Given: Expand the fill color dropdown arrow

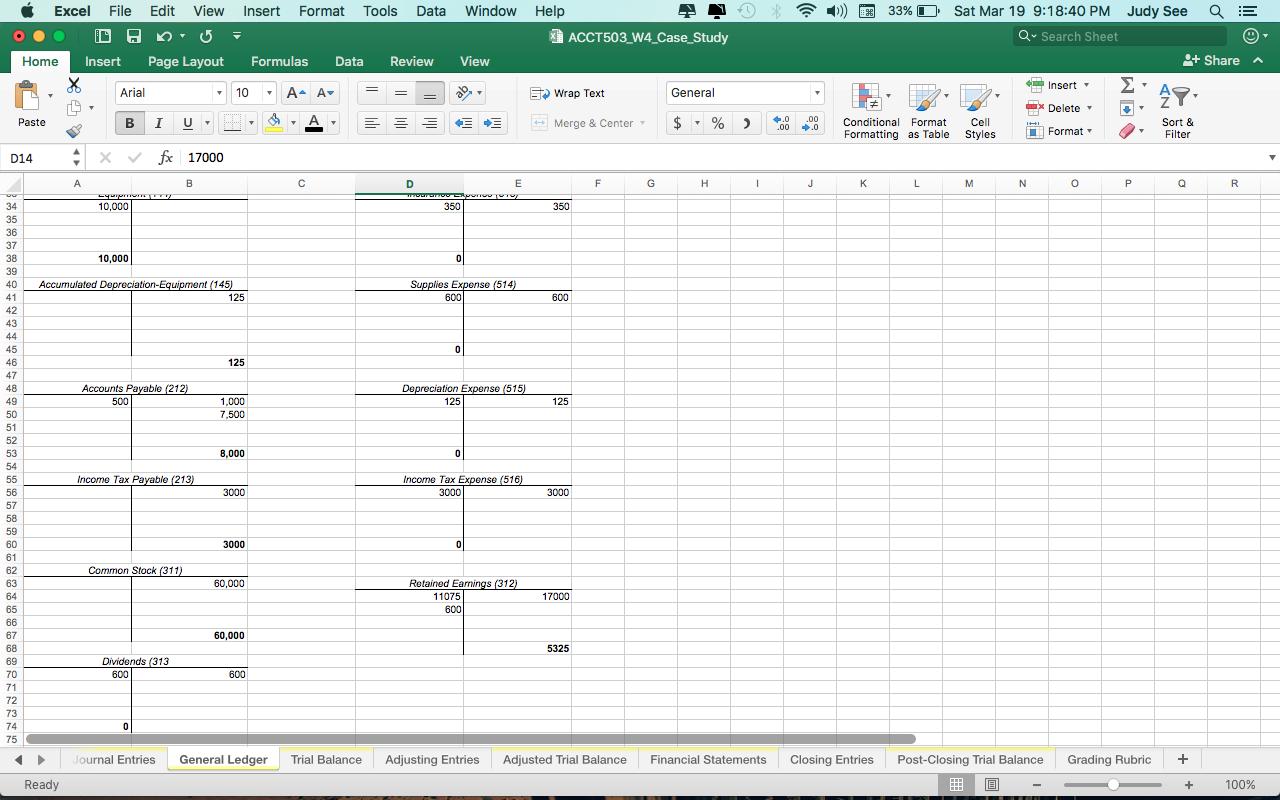Looking at the screenshot, I should [293, 124].
